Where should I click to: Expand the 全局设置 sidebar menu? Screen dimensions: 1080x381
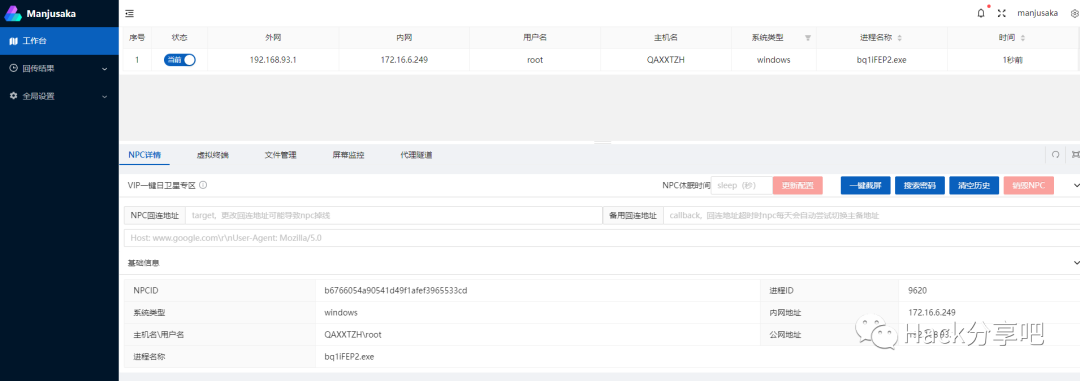pos(59,96)
